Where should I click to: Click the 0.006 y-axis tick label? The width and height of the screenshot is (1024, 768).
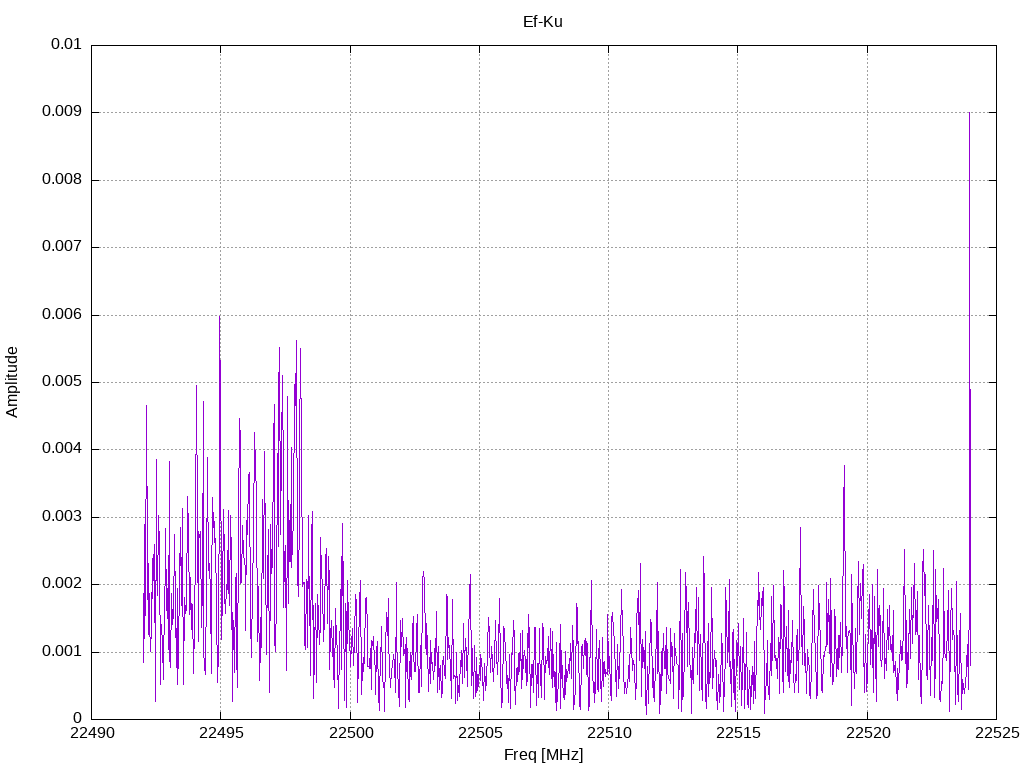tap(61, 315)
